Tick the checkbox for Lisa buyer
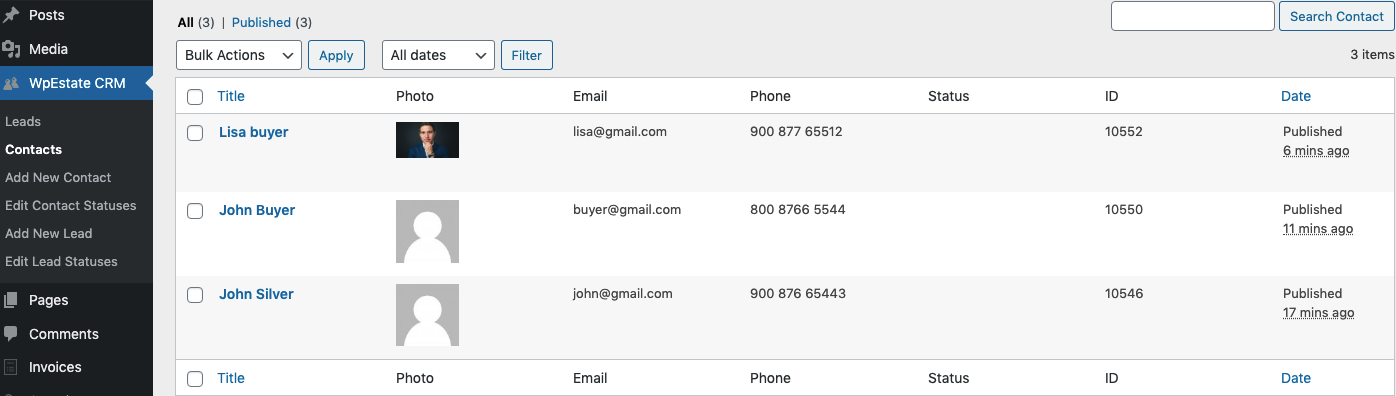The height and width of the screenshot is (396, 1396). pos(195,133)
